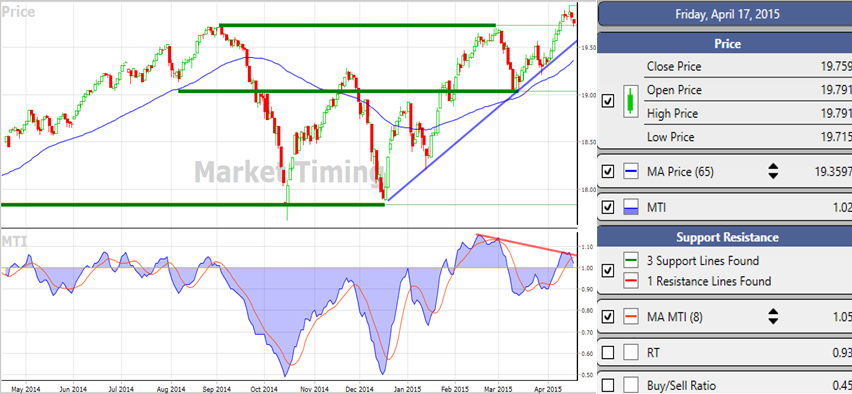Toggle the MTI indicator checkbox
This screenshot has height=394, width=852.
coord(609,208)
